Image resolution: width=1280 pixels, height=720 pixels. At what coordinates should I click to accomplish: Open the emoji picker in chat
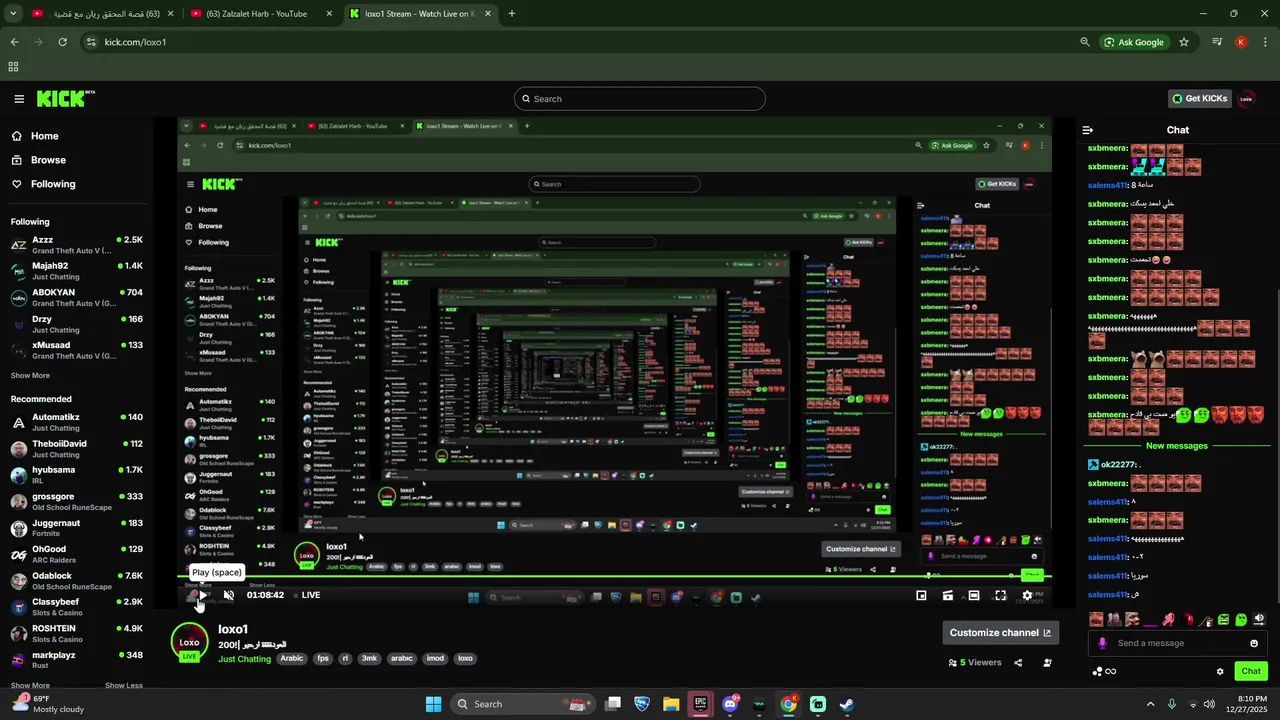point(1254,643)
